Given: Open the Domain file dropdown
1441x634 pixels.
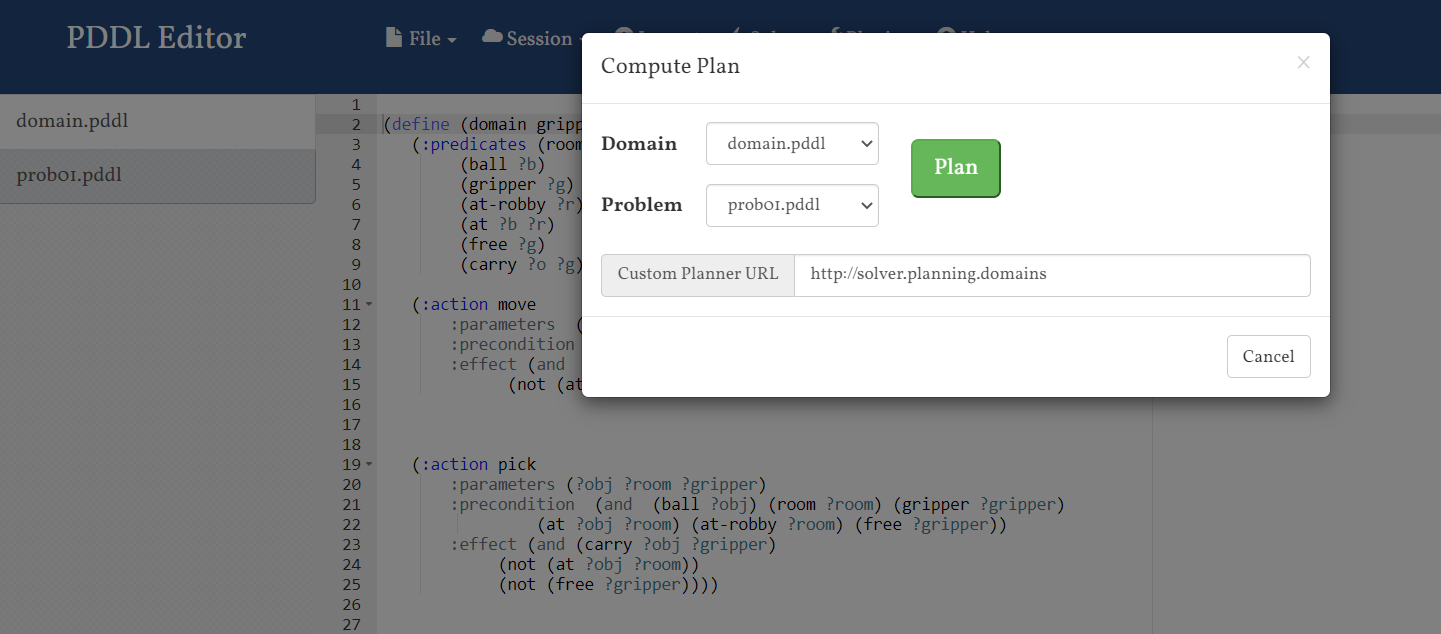Looking at the screenshot, I should point(792,143).
